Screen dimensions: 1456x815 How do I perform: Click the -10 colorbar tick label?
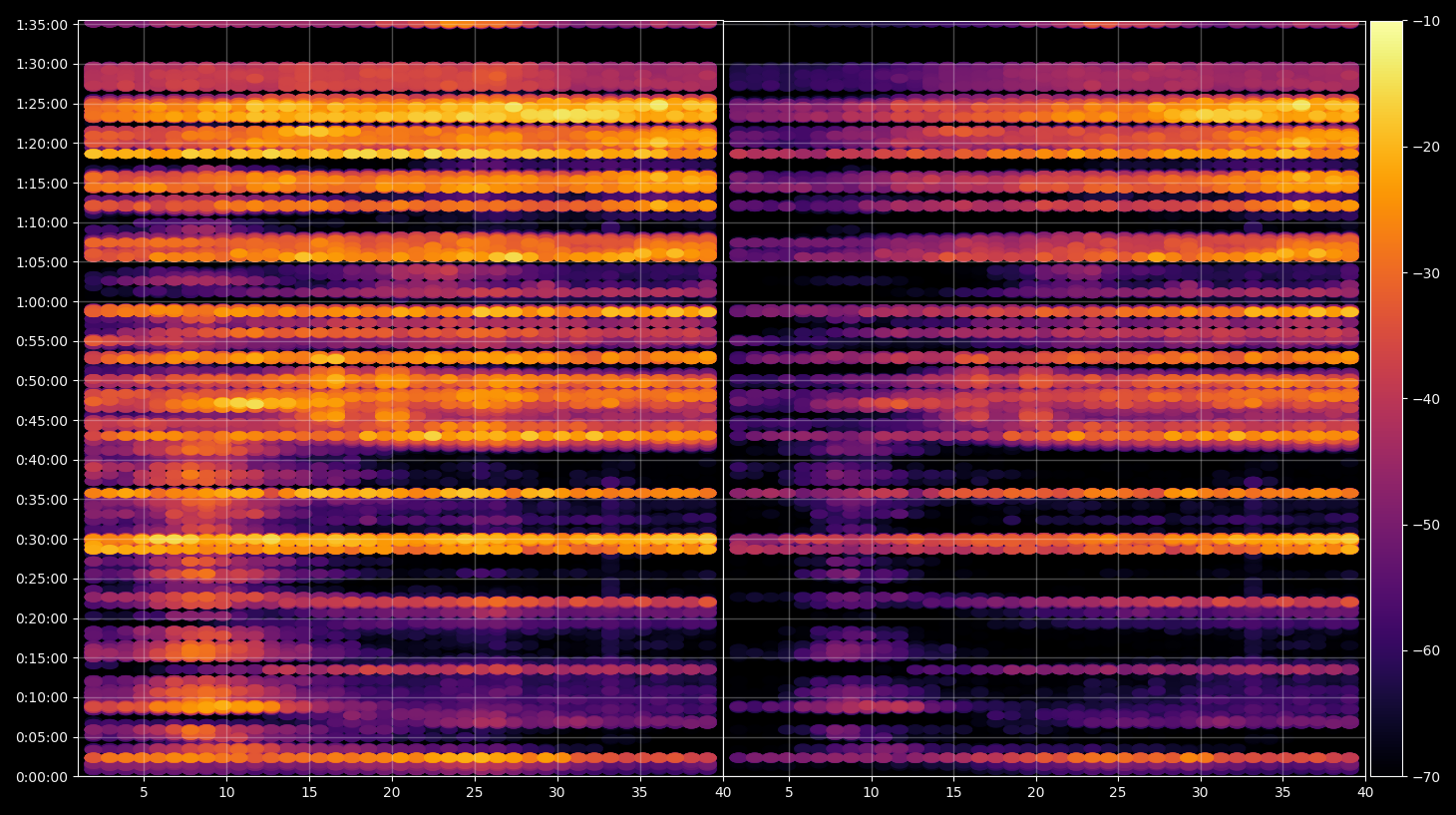point(1427,21)
